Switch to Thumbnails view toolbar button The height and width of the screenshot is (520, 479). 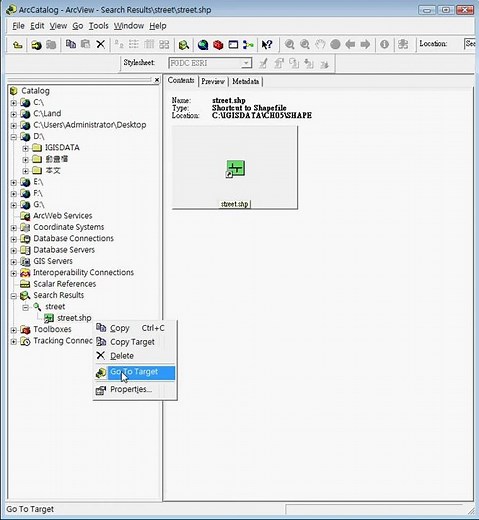pyautogui.click(x=164, y=44)
